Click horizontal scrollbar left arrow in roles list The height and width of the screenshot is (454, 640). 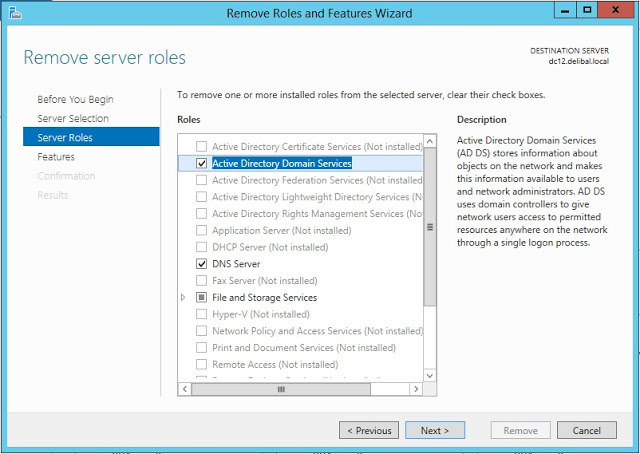pyautogui.click(x=184, y=388)
